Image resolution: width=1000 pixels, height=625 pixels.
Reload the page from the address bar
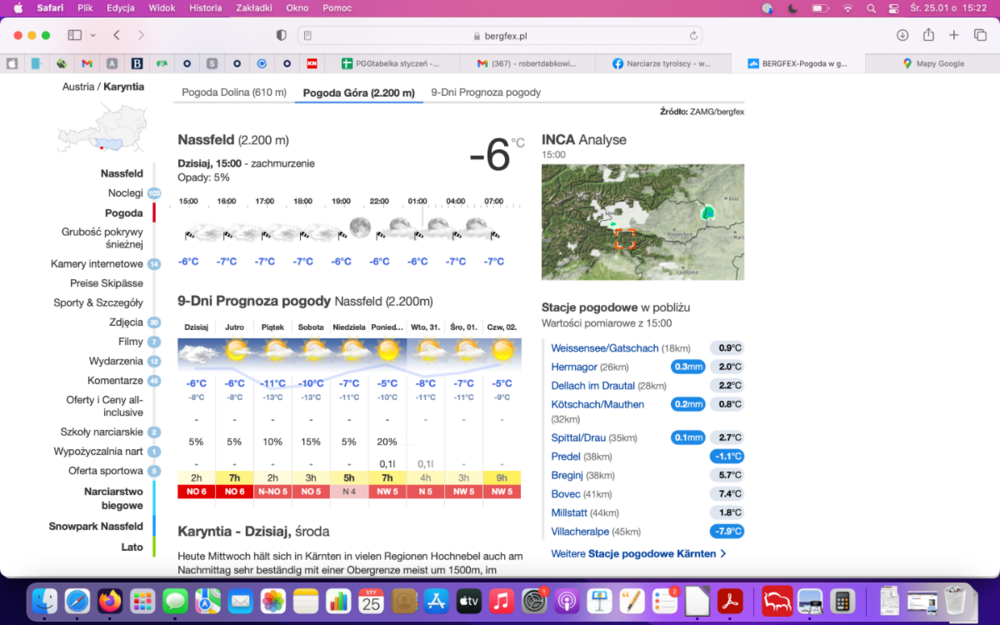pos(693,35)
